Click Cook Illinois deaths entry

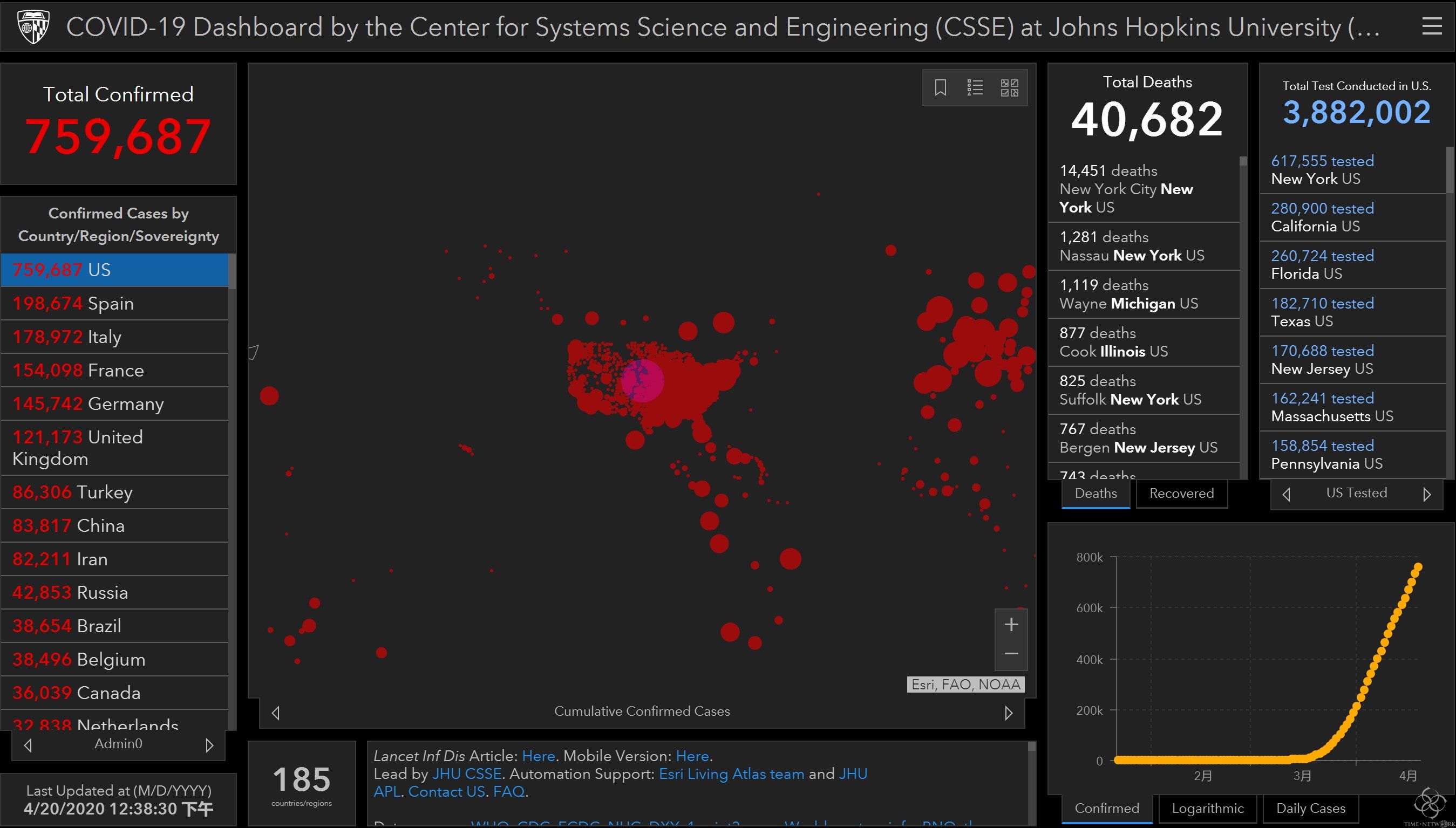coord(1144,343)
